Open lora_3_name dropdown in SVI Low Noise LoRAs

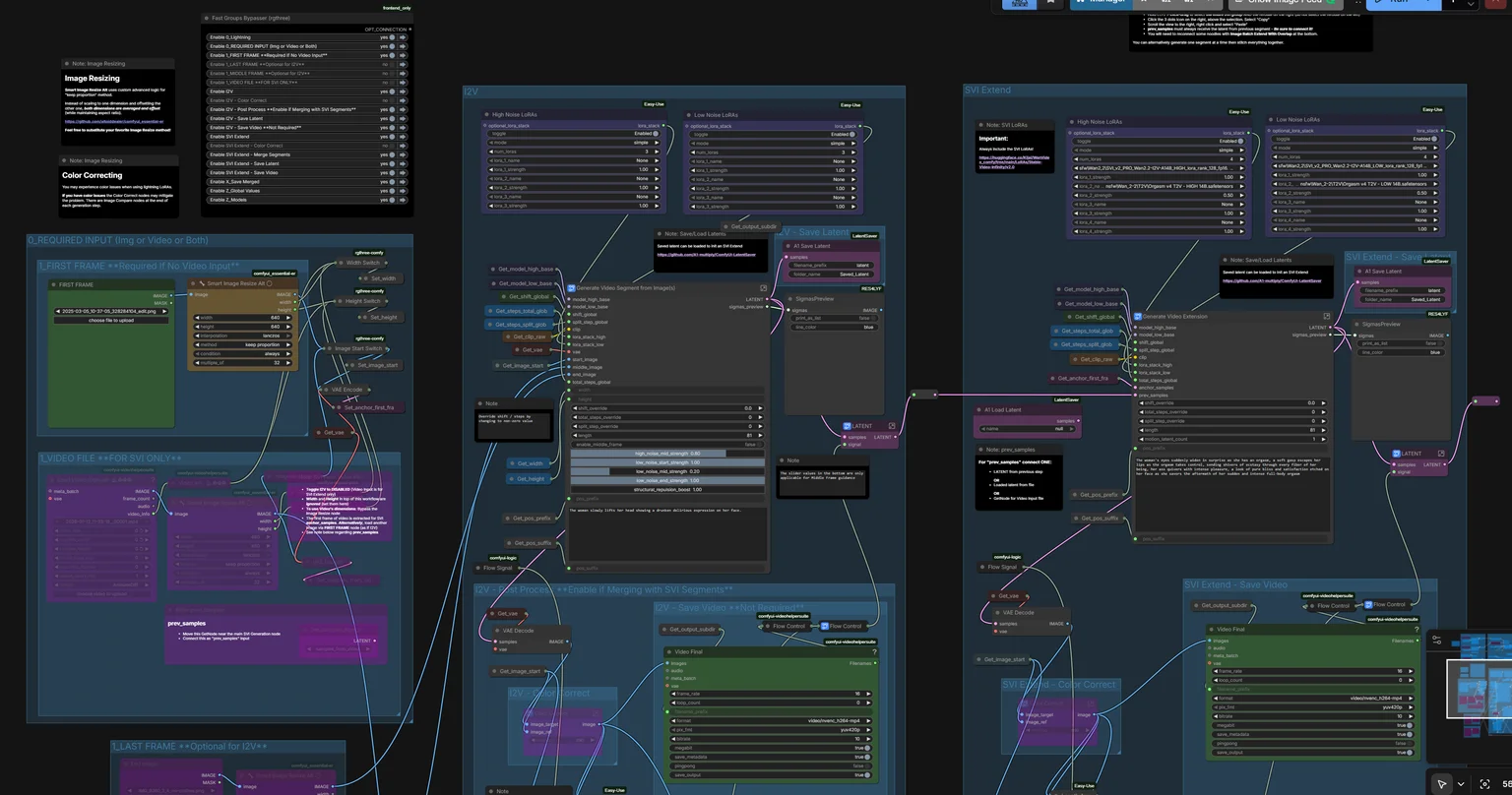[x=1354, y=202]
